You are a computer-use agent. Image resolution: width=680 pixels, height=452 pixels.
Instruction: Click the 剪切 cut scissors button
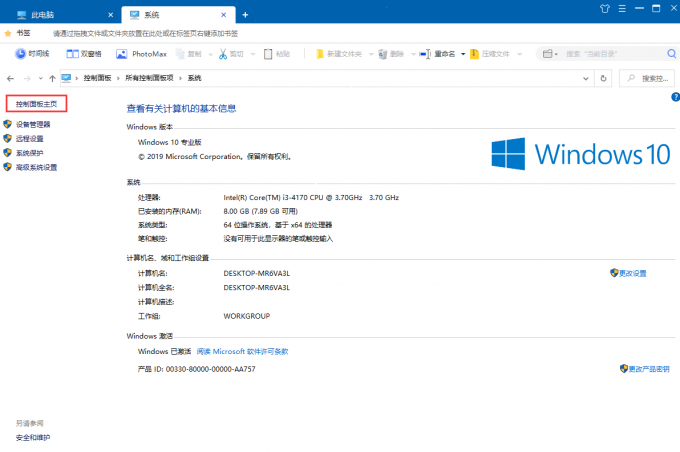tap(231, 54)
